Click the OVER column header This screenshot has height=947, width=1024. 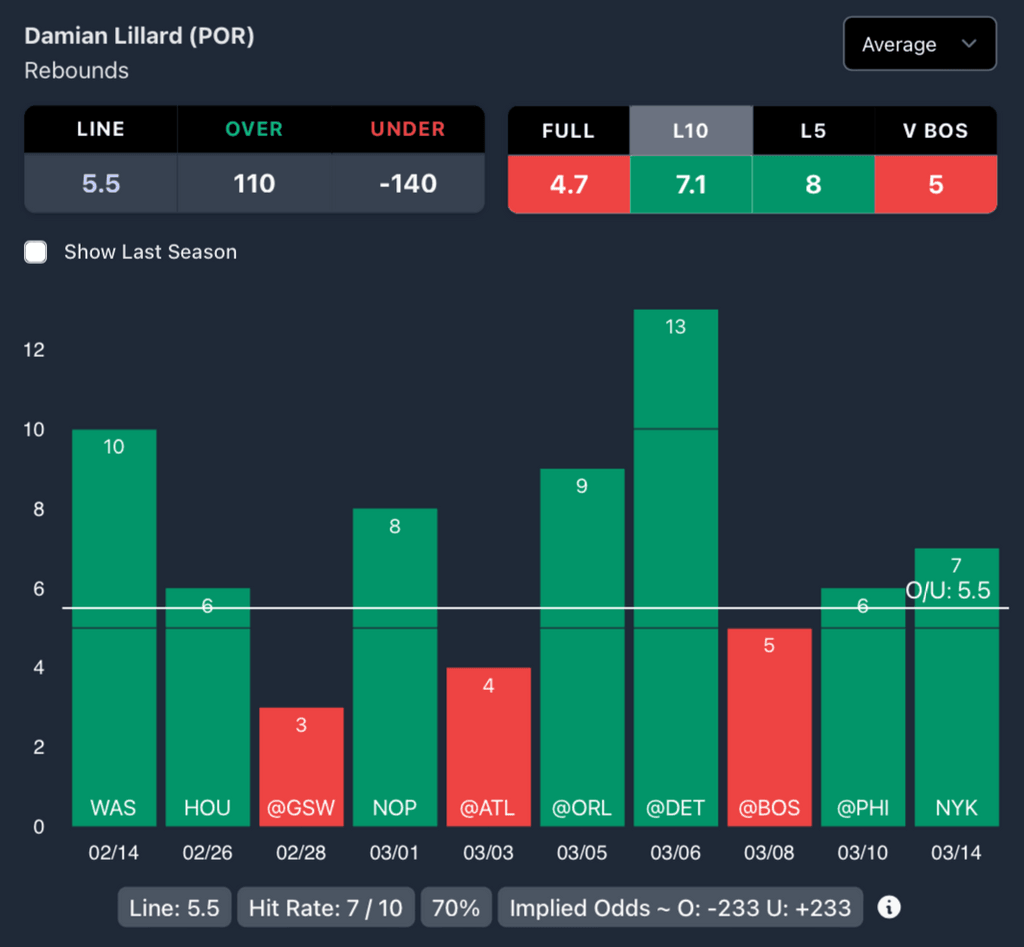click(254, 129)
